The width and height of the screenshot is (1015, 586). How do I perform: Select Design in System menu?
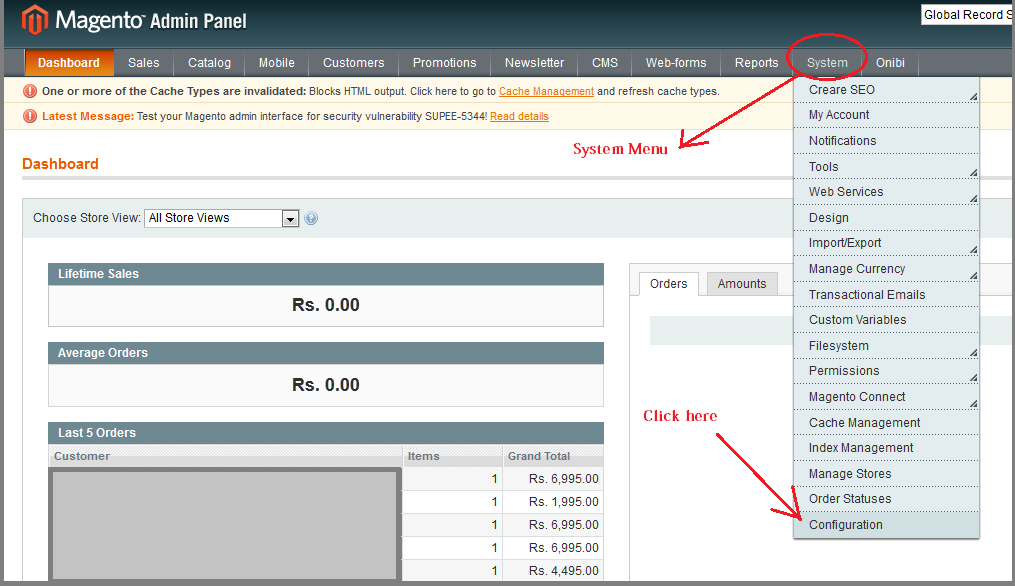coord(886,218)
